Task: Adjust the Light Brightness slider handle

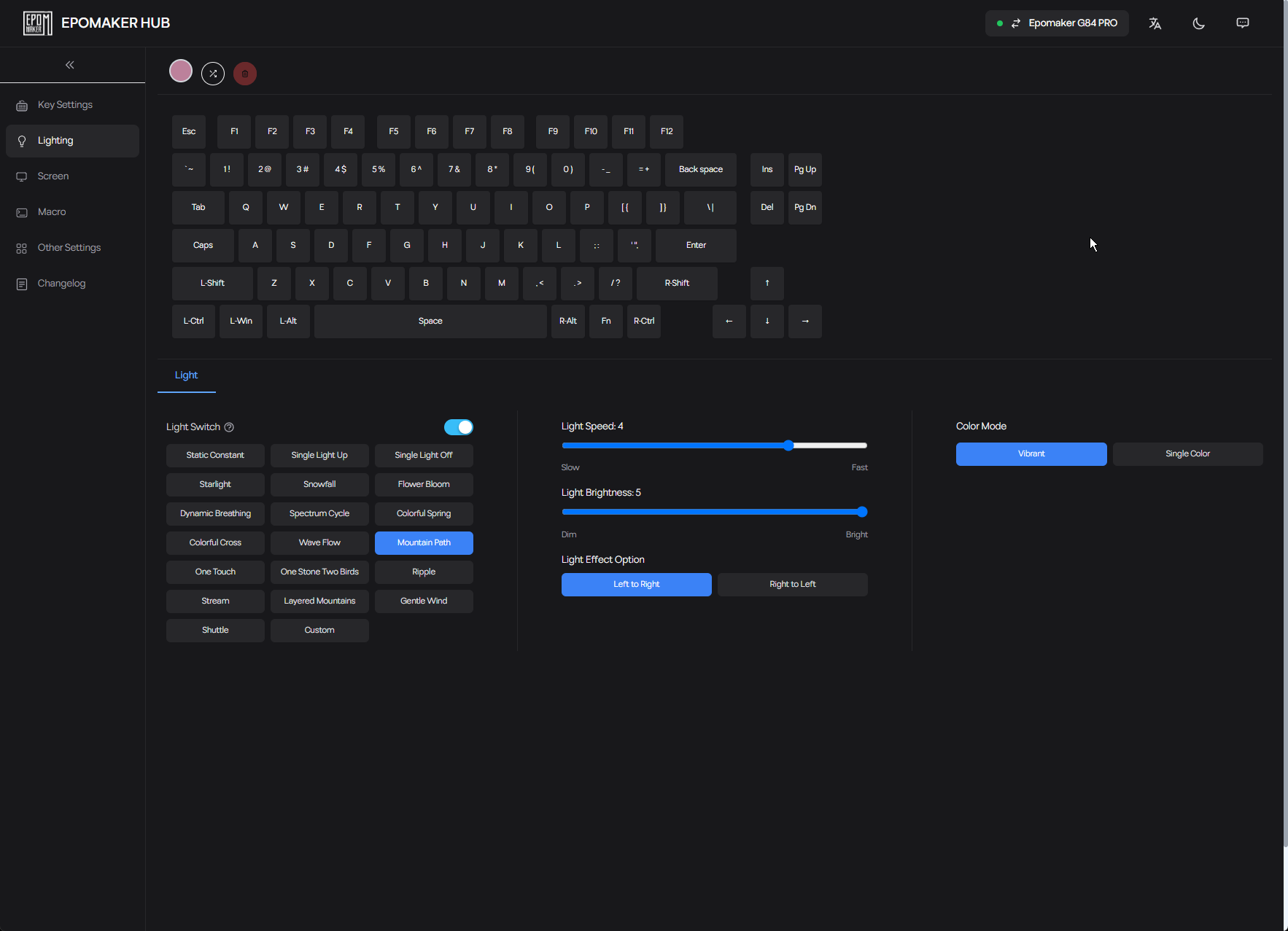Action: tap(862, 512)
